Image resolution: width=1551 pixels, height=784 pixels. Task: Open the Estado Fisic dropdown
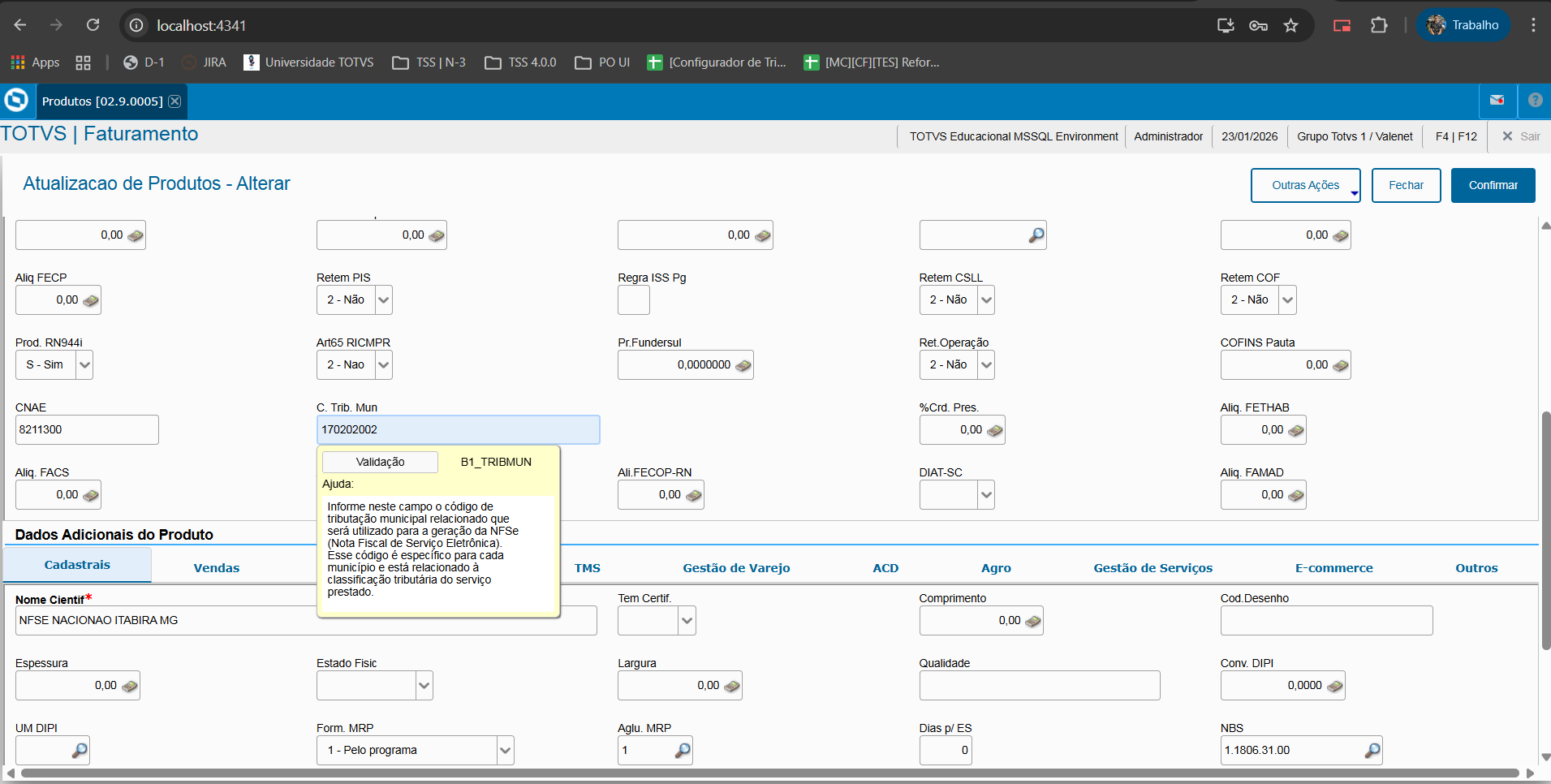coord(424,686)
